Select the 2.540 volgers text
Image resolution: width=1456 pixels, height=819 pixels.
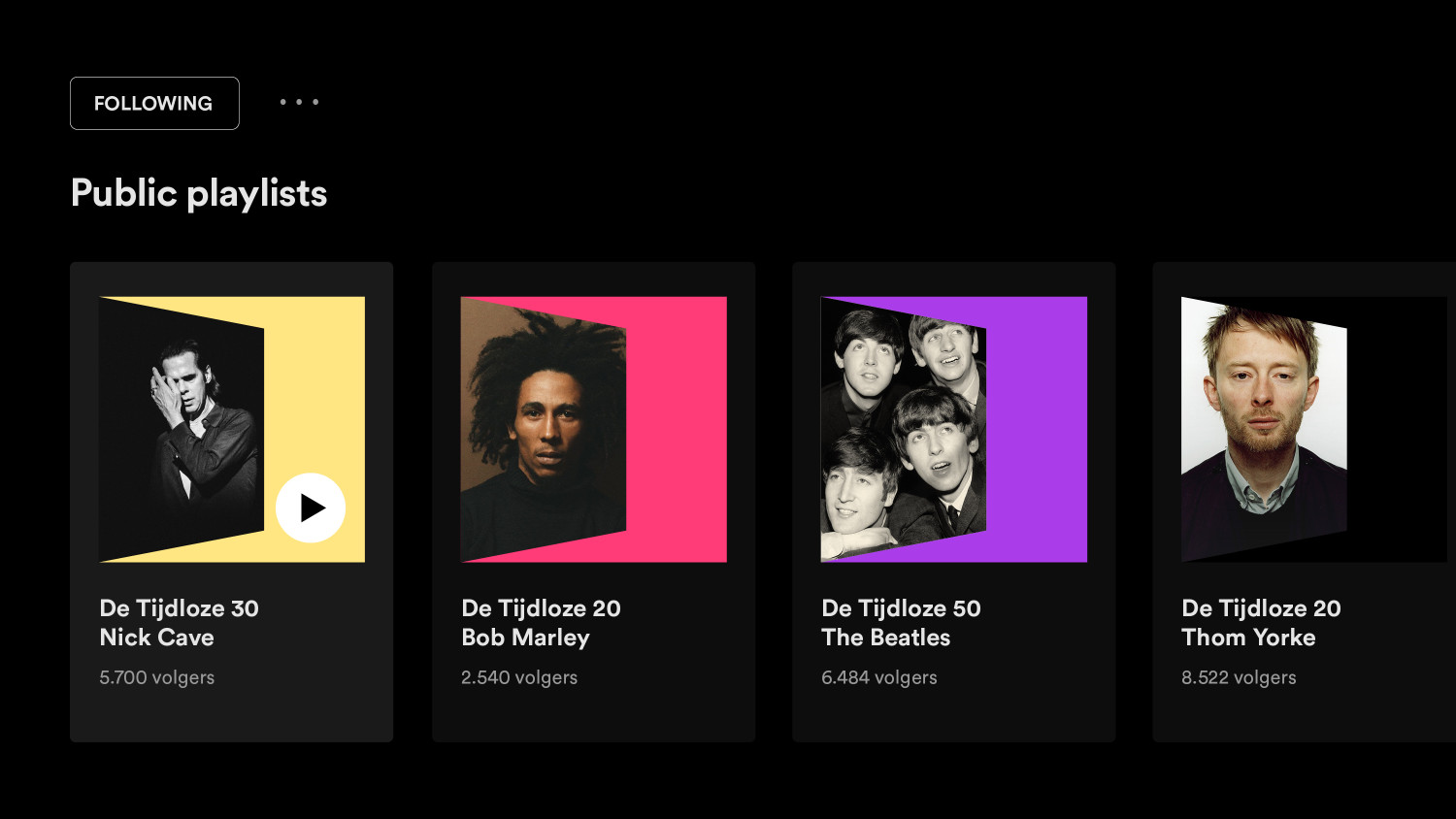(x=519, y=677)
